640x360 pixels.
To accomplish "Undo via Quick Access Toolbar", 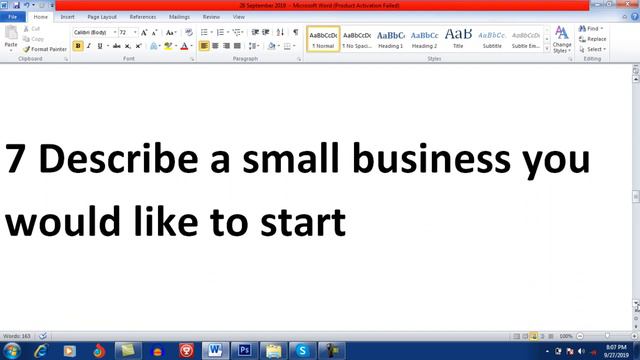I will click(27, 5).
